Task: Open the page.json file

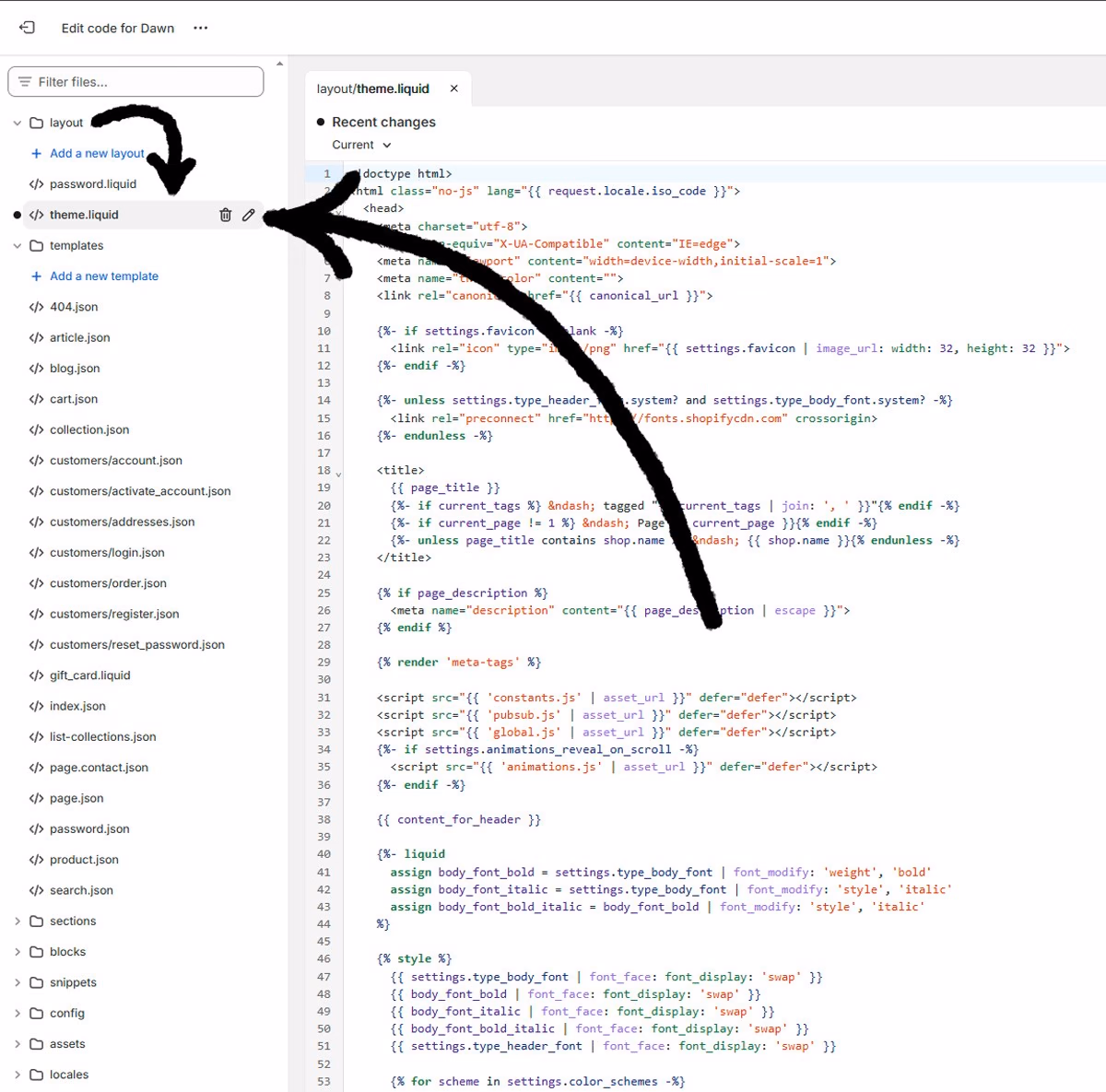Action: click(76, 798)
